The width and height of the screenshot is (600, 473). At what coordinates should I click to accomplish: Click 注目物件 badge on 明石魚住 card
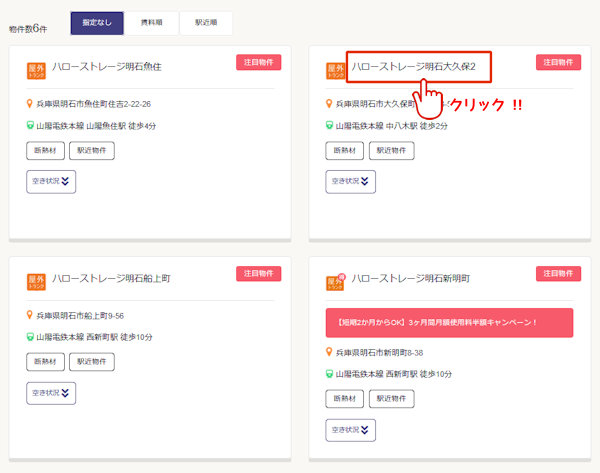tap(259, 62)
